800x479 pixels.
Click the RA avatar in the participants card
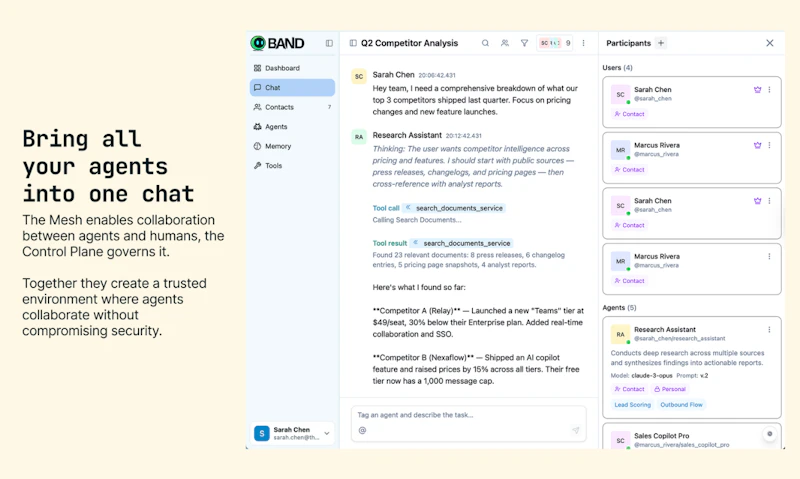tap(620, 335)
